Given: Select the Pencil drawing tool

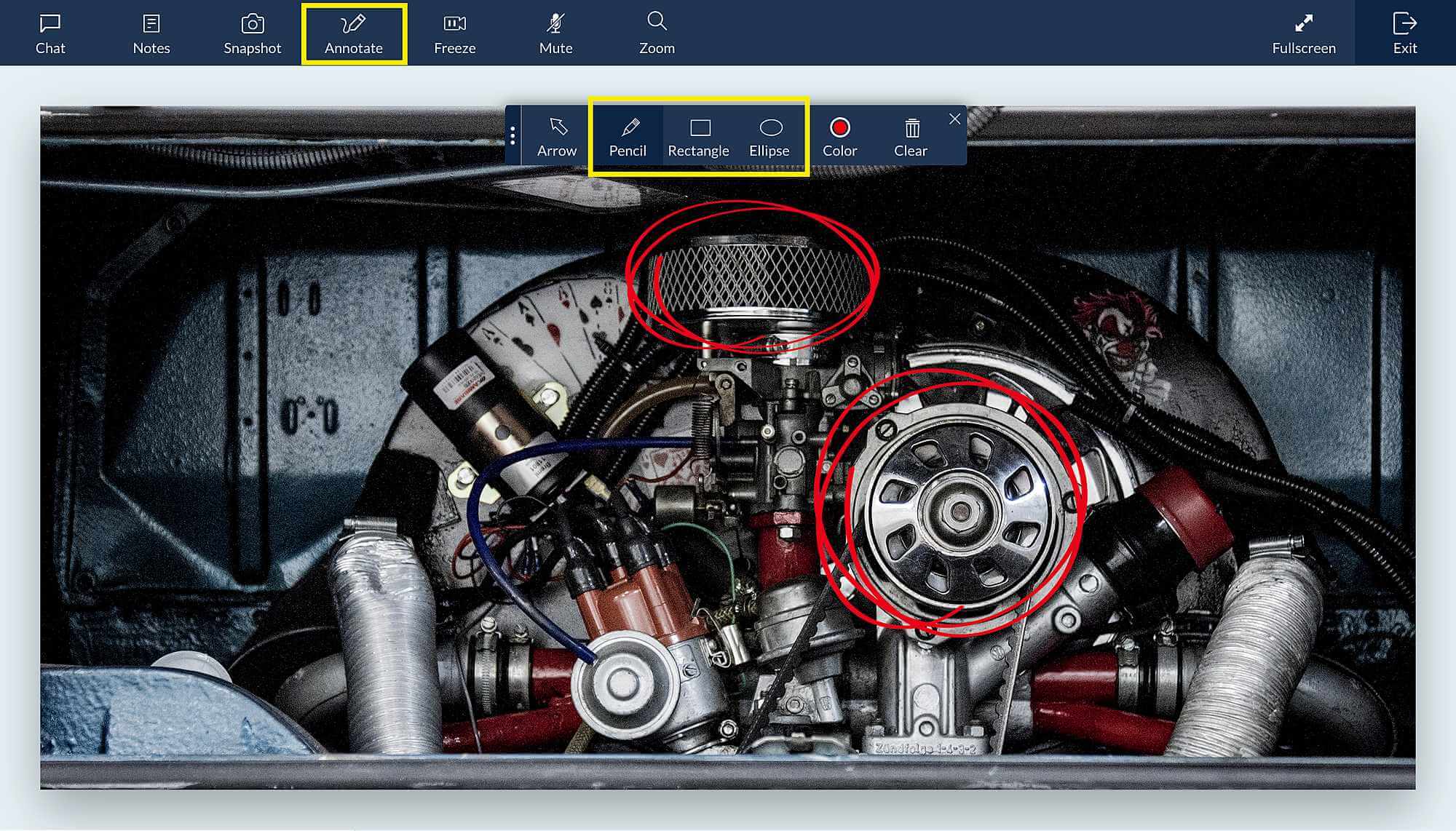Looking at the screenshot, I should point(628,137).
